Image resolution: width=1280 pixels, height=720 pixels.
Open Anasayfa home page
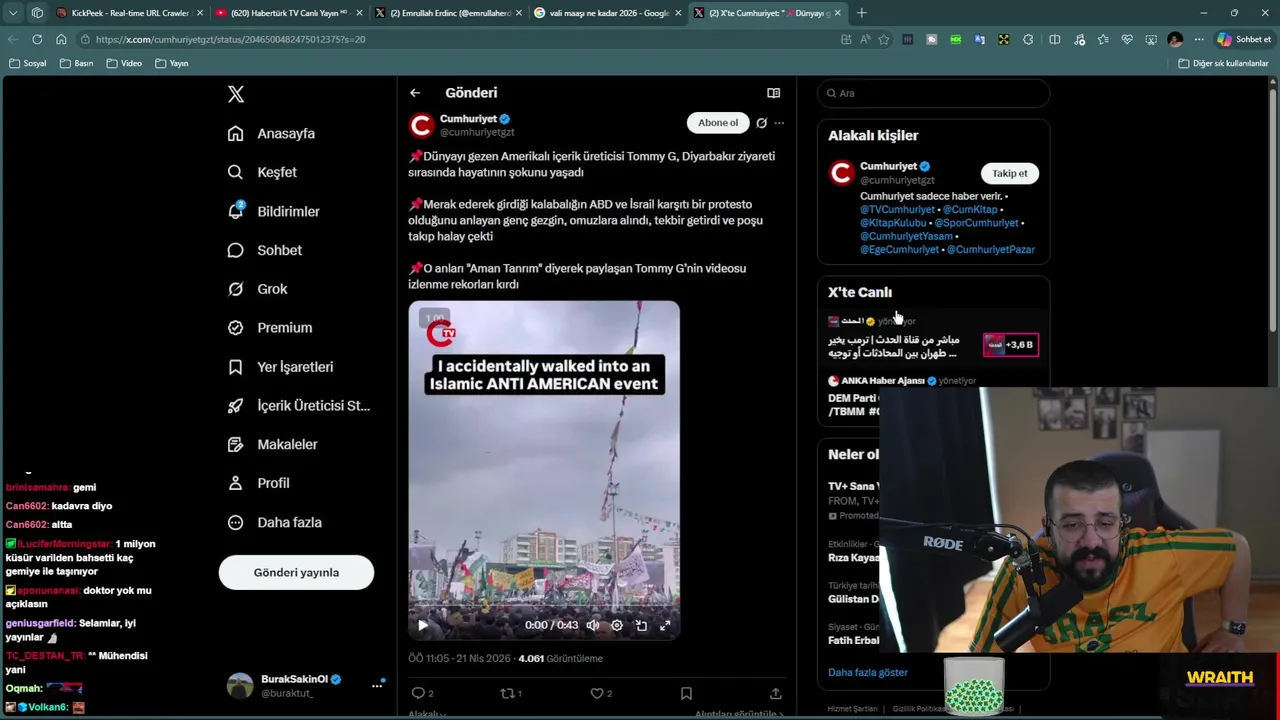[x=271, y=133]
